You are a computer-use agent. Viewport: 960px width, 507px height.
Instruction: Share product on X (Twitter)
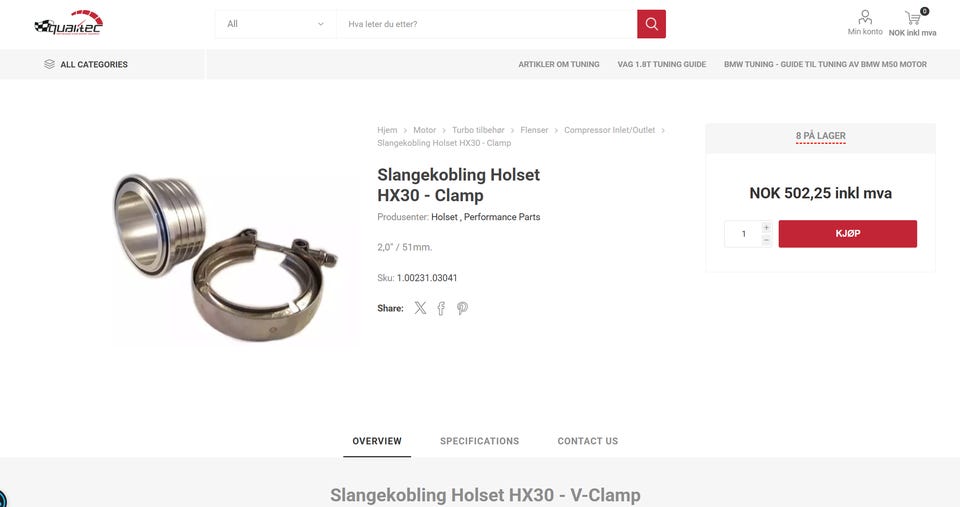[420, 308]
